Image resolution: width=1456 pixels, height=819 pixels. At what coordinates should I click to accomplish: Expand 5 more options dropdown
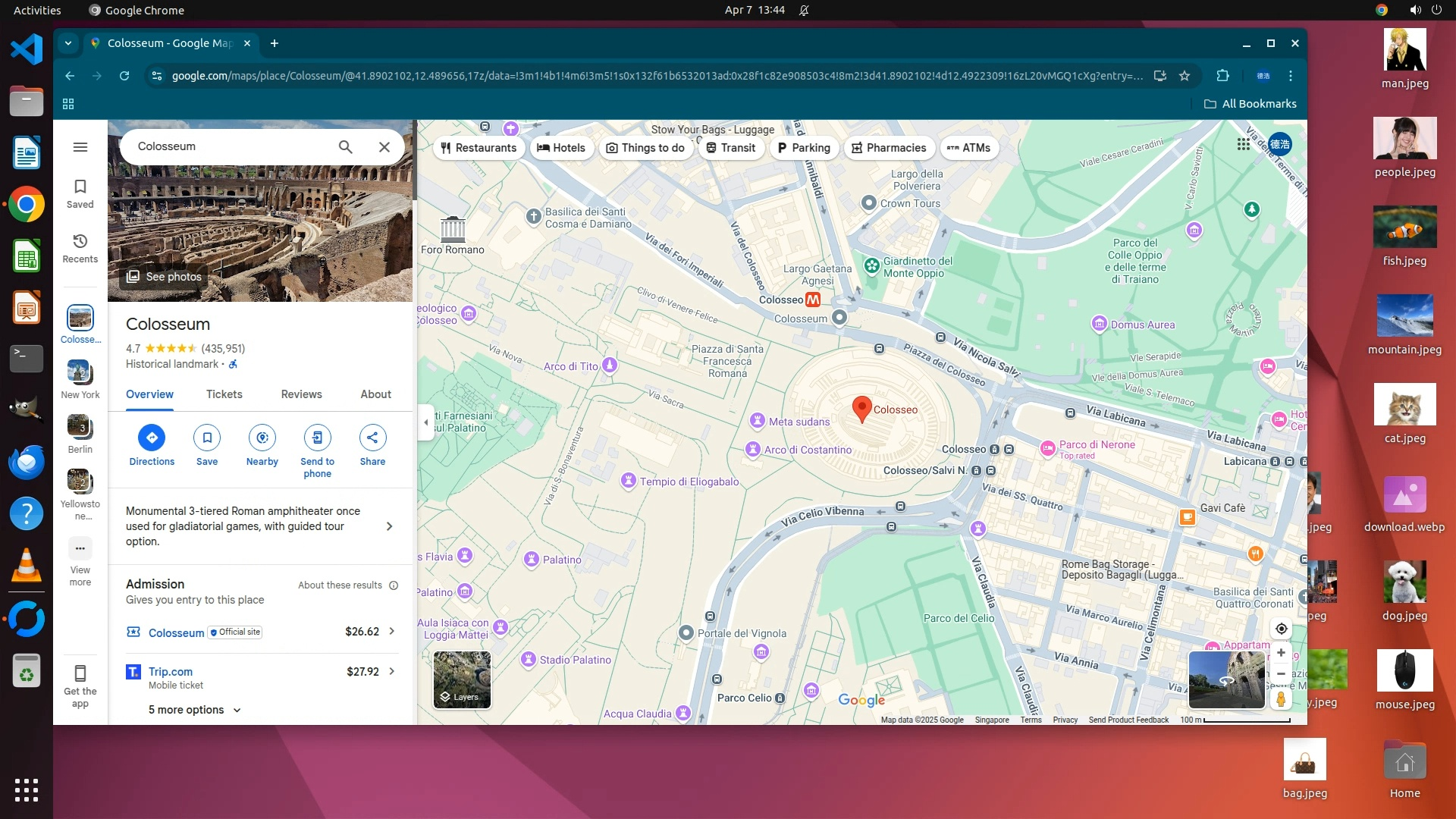pos(194,710)
